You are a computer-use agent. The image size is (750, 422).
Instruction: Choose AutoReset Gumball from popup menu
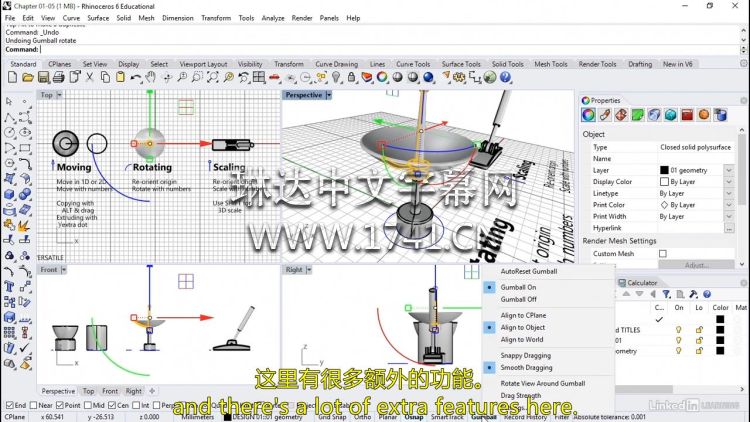(529, 271)
